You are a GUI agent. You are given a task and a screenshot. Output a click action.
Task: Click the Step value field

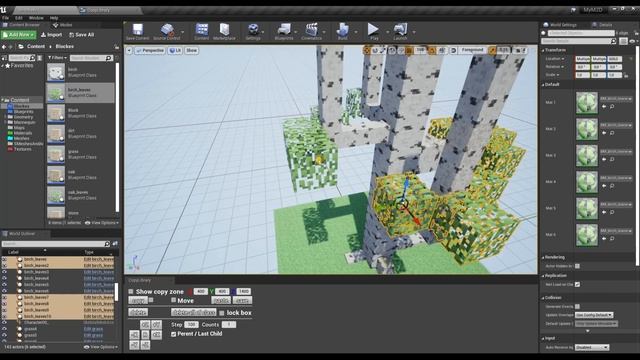(x=191, y=324)
